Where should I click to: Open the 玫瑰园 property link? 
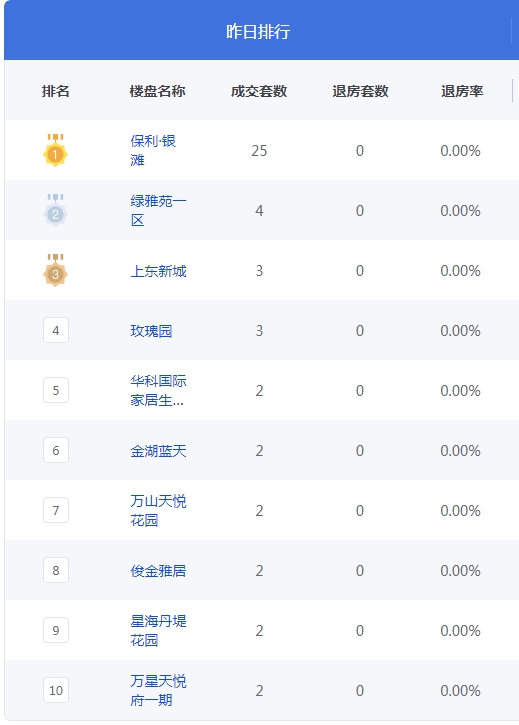(x=151, y=331)
